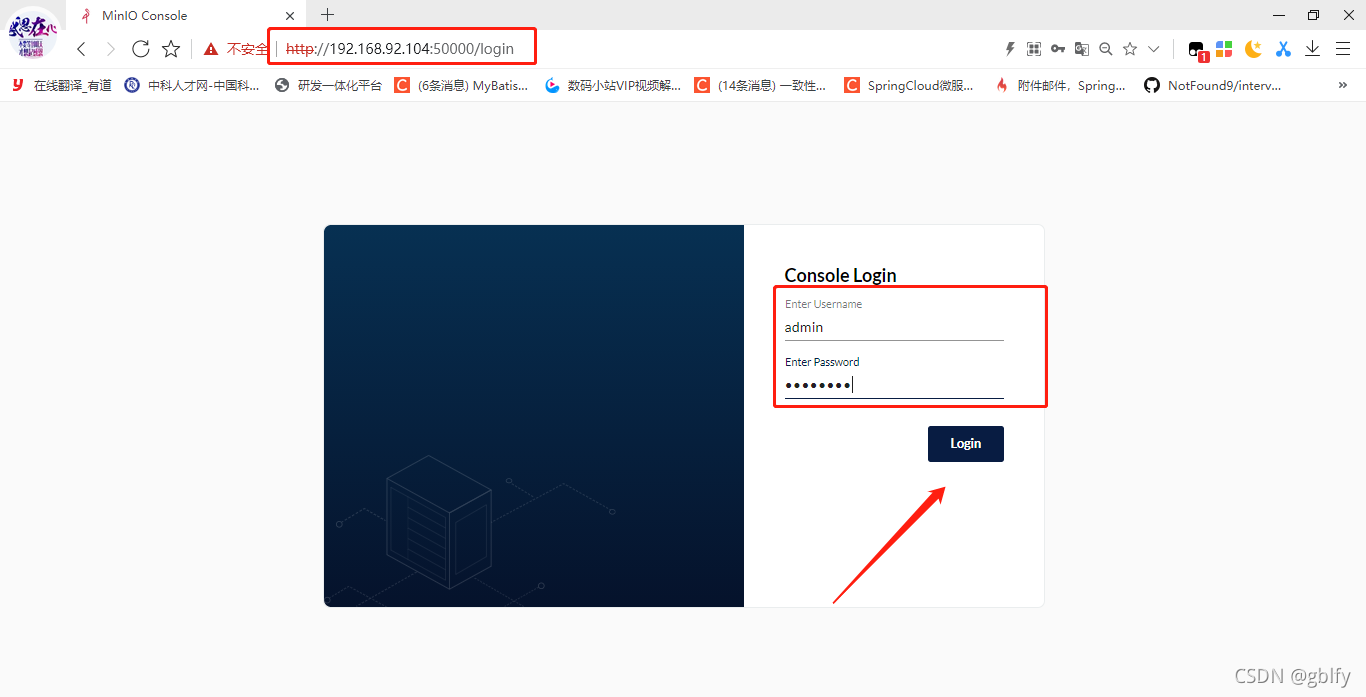Open the saved passwords key icon
1366x697 pixels.
[x=1058, y=49]
